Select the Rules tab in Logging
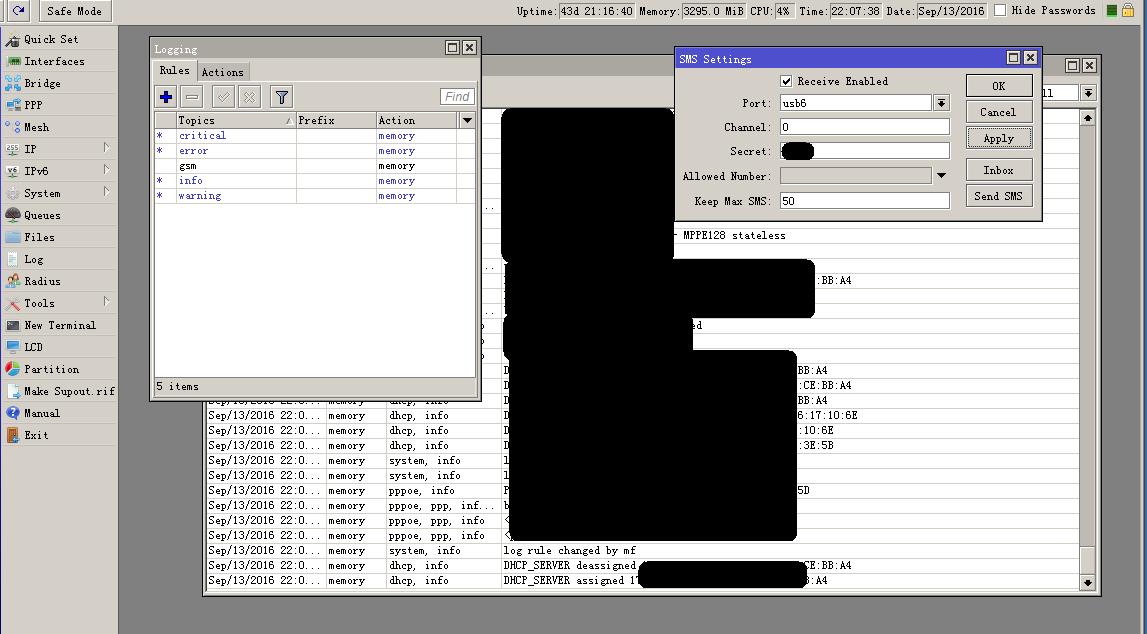 pyautogui.click(x=175, y=71)
